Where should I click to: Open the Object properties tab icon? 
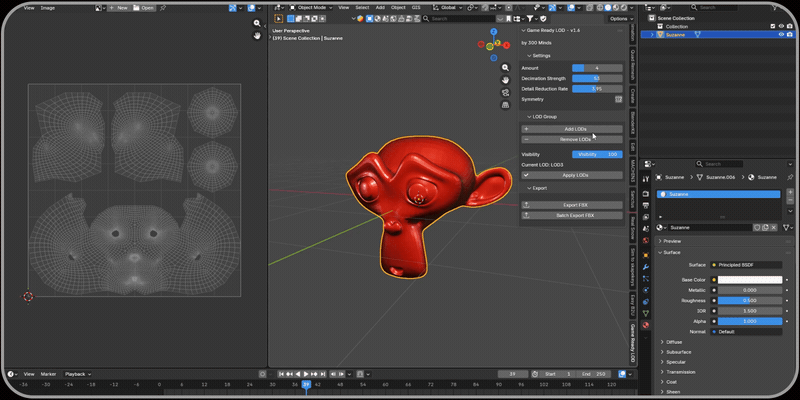[645, 255]
